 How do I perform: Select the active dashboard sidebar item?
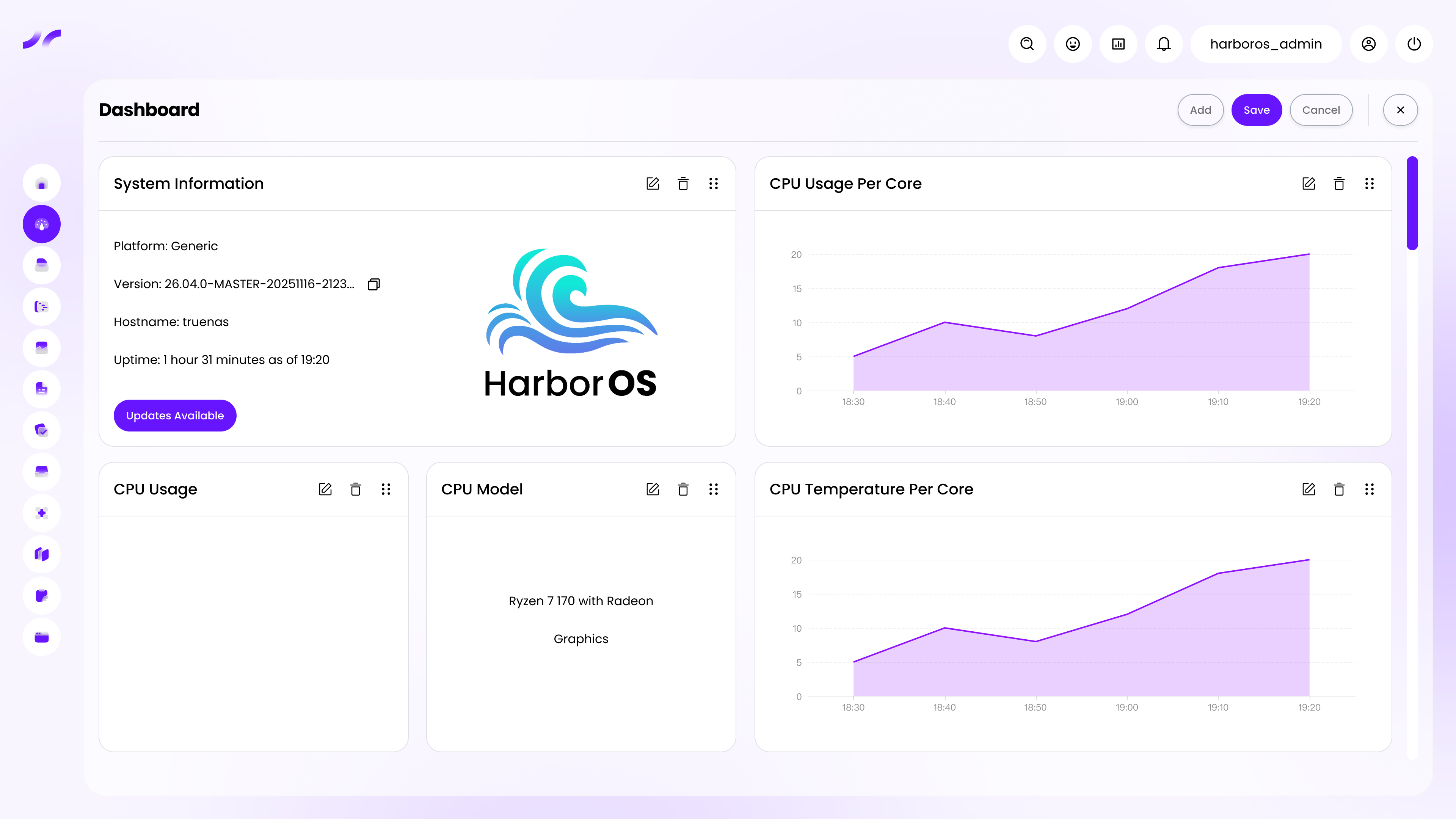click(x=41, y=224)
